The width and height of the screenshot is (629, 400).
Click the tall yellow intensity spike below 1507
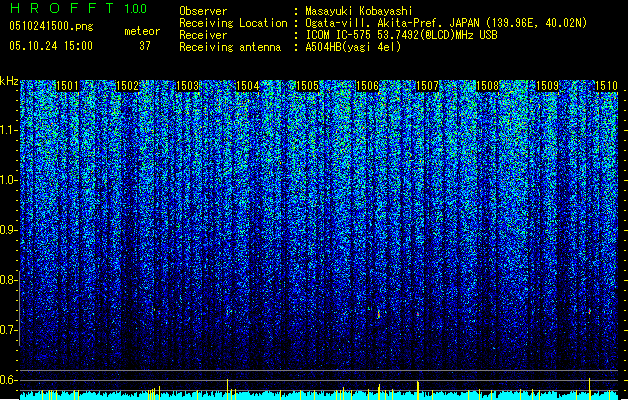pyautogui.click(x=418, y=390)
